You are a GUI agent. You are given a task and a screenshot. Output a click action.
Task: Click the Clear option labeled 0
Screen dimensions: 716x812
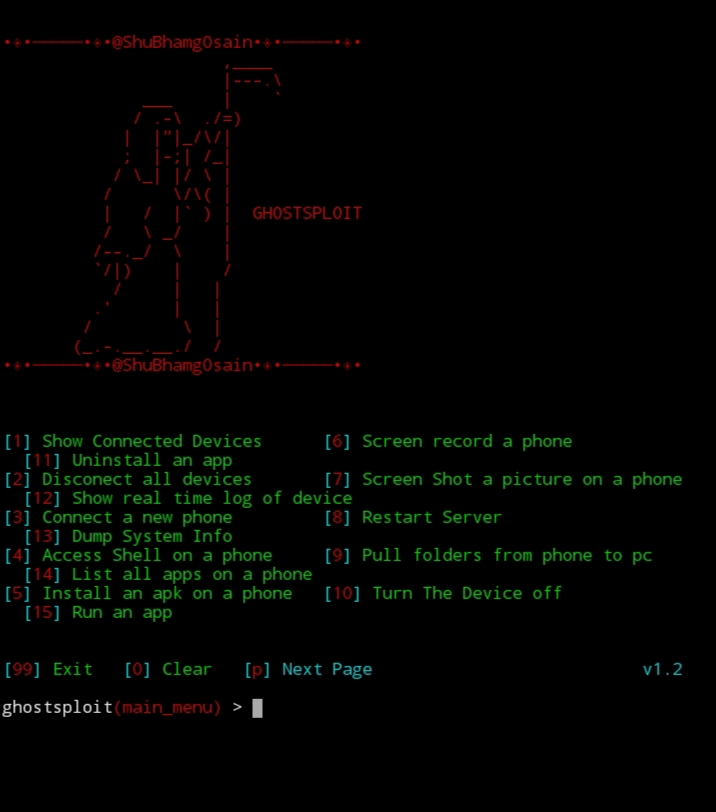point(168,669)
